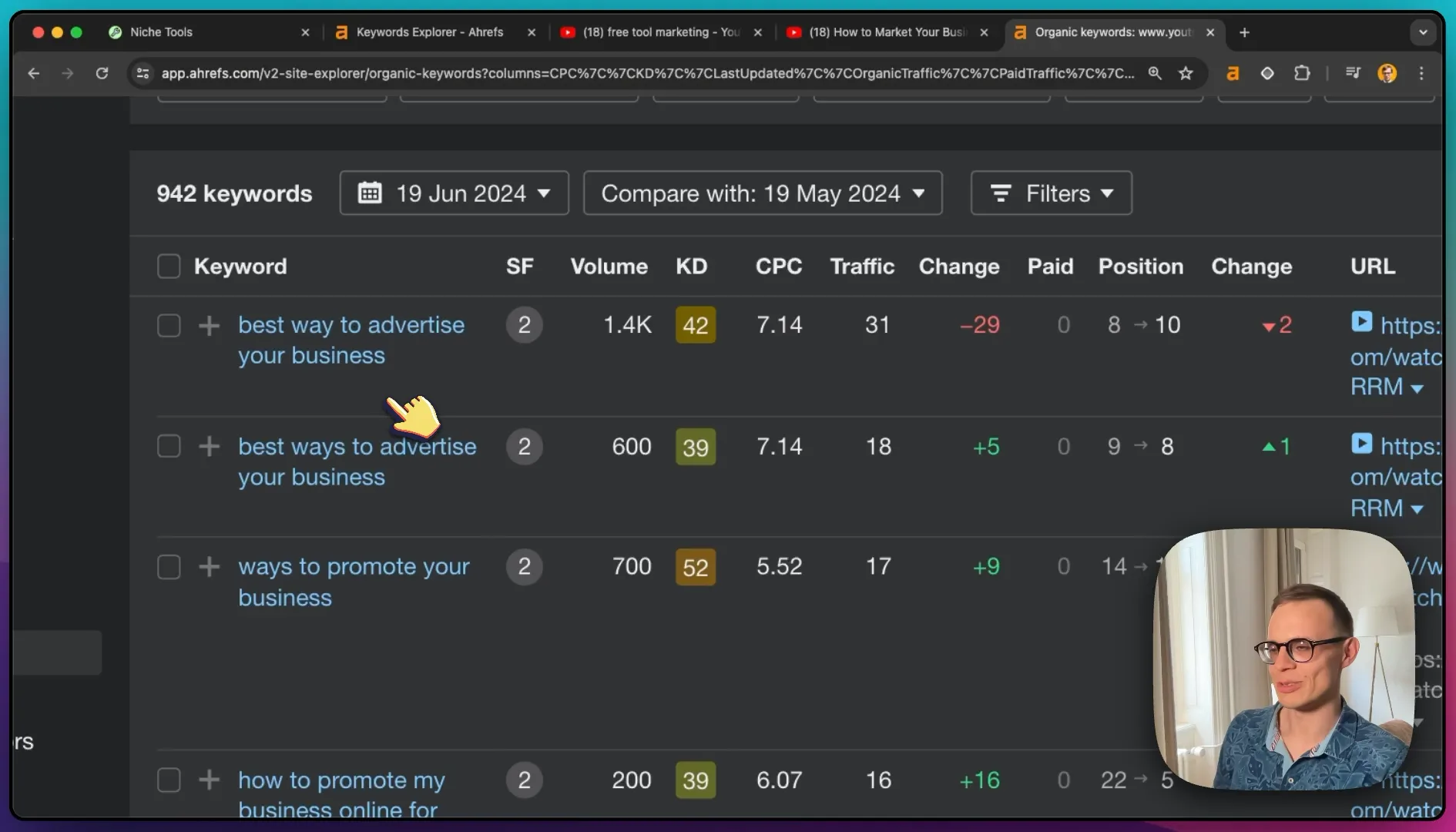Switch to the Niche Tools tab
Screen dimensions: 1456x832
click(x=208, y=32)
